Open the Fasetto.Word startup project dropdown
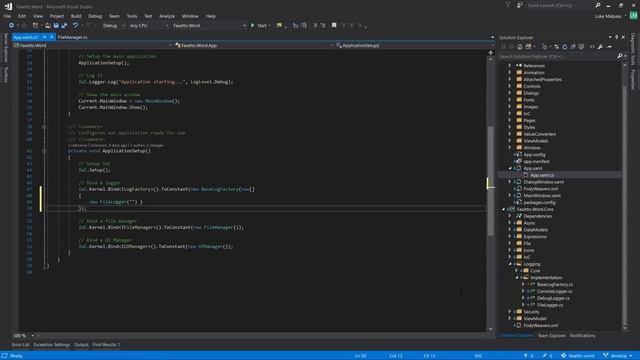Image resolution: width=640 pixels, height=360 pixels. (209, 26)
